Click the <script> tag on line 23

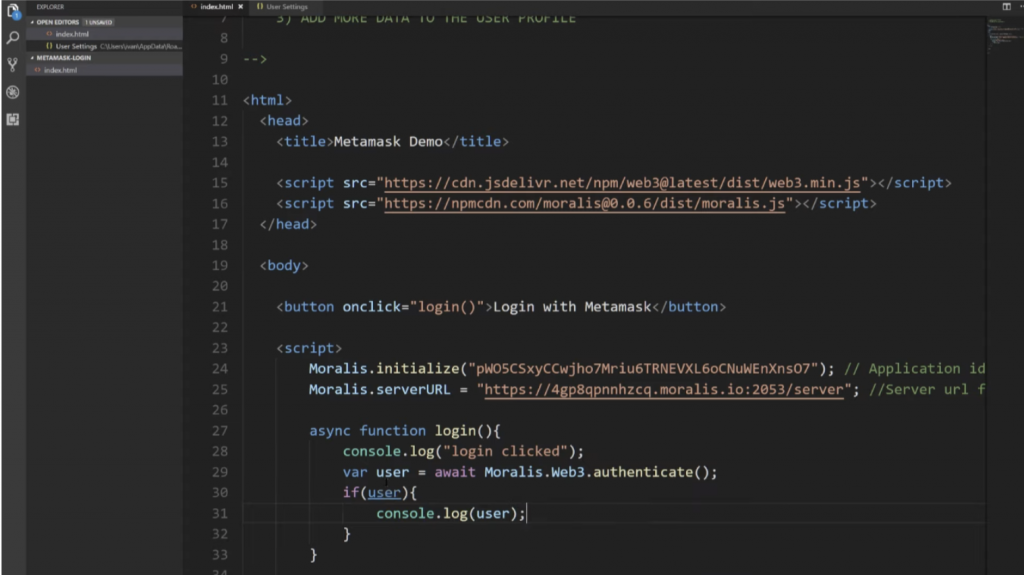tap(309, 348)
